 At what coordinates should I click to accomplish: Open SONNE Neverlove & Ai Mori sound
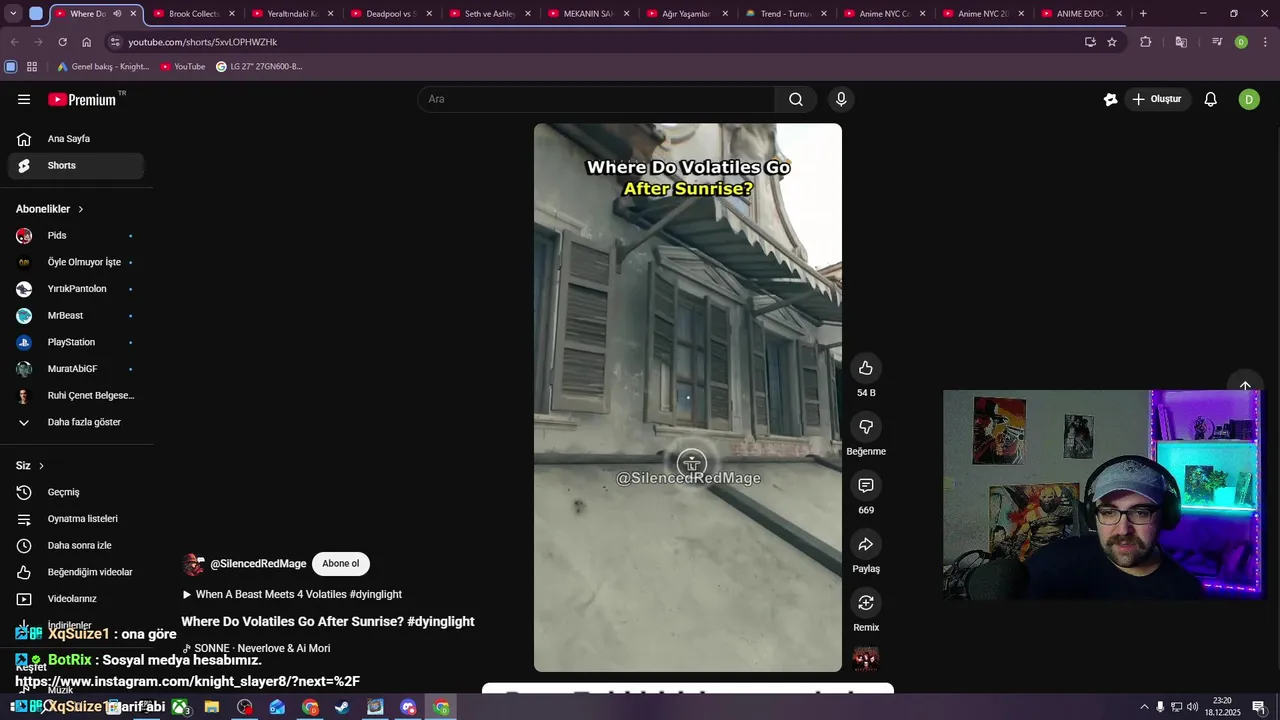click(x=256, y=648)
